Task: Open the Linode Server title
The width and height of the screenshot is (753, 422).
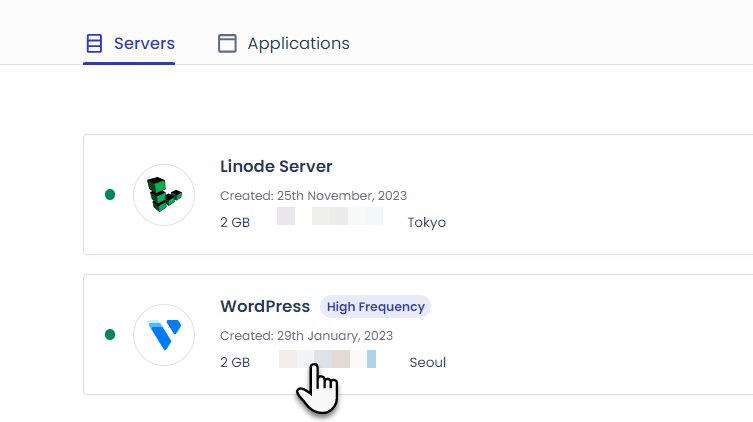Action: 276,167
